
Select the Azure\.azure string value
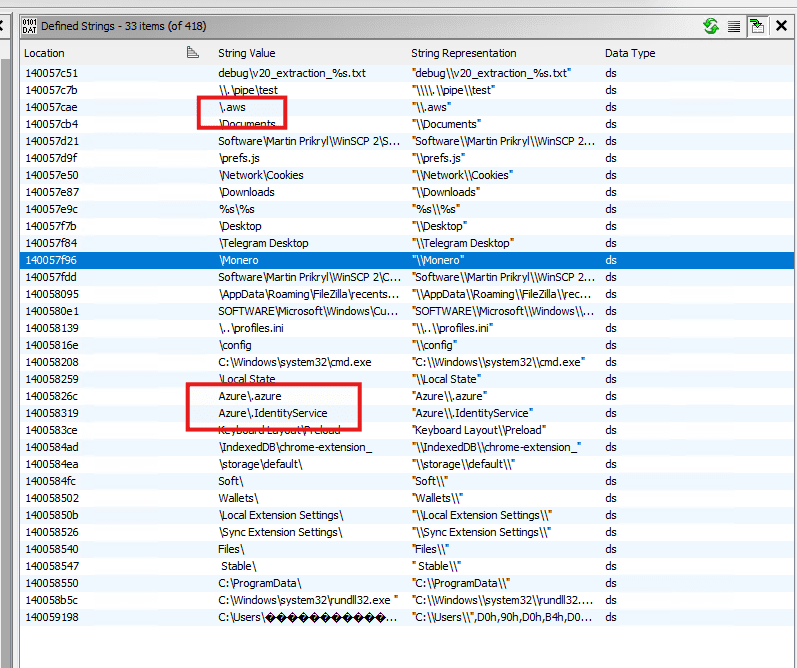coord(250,396)
